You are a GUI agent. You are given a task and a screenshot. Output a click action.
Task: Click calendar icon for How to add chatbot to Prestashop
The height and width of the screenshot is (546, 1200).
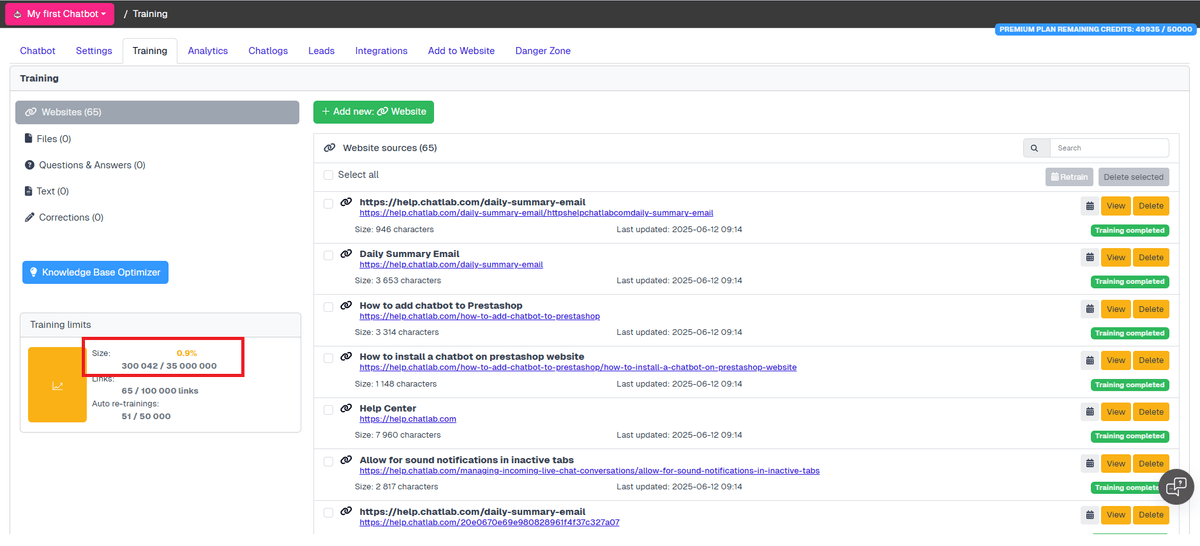point(1089,309)
